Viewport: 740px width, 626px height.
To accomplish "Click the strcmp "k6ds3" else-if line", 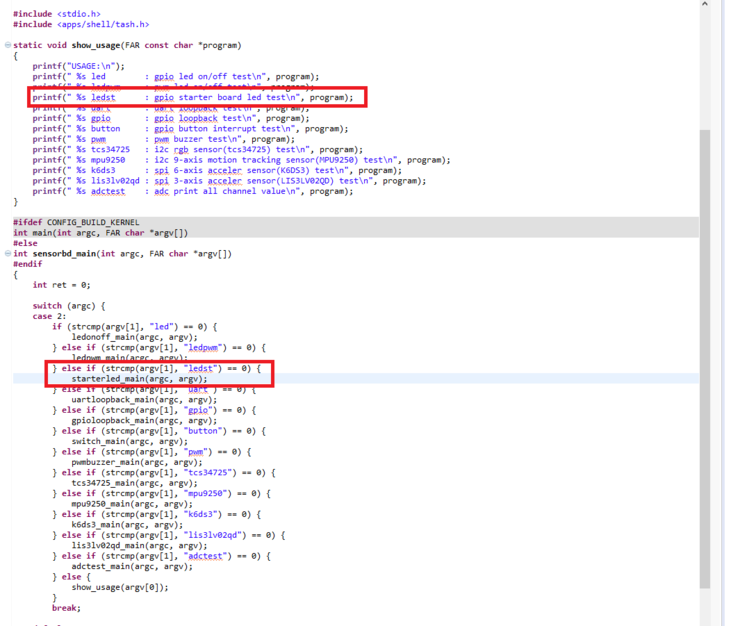I will click(156, 514).
